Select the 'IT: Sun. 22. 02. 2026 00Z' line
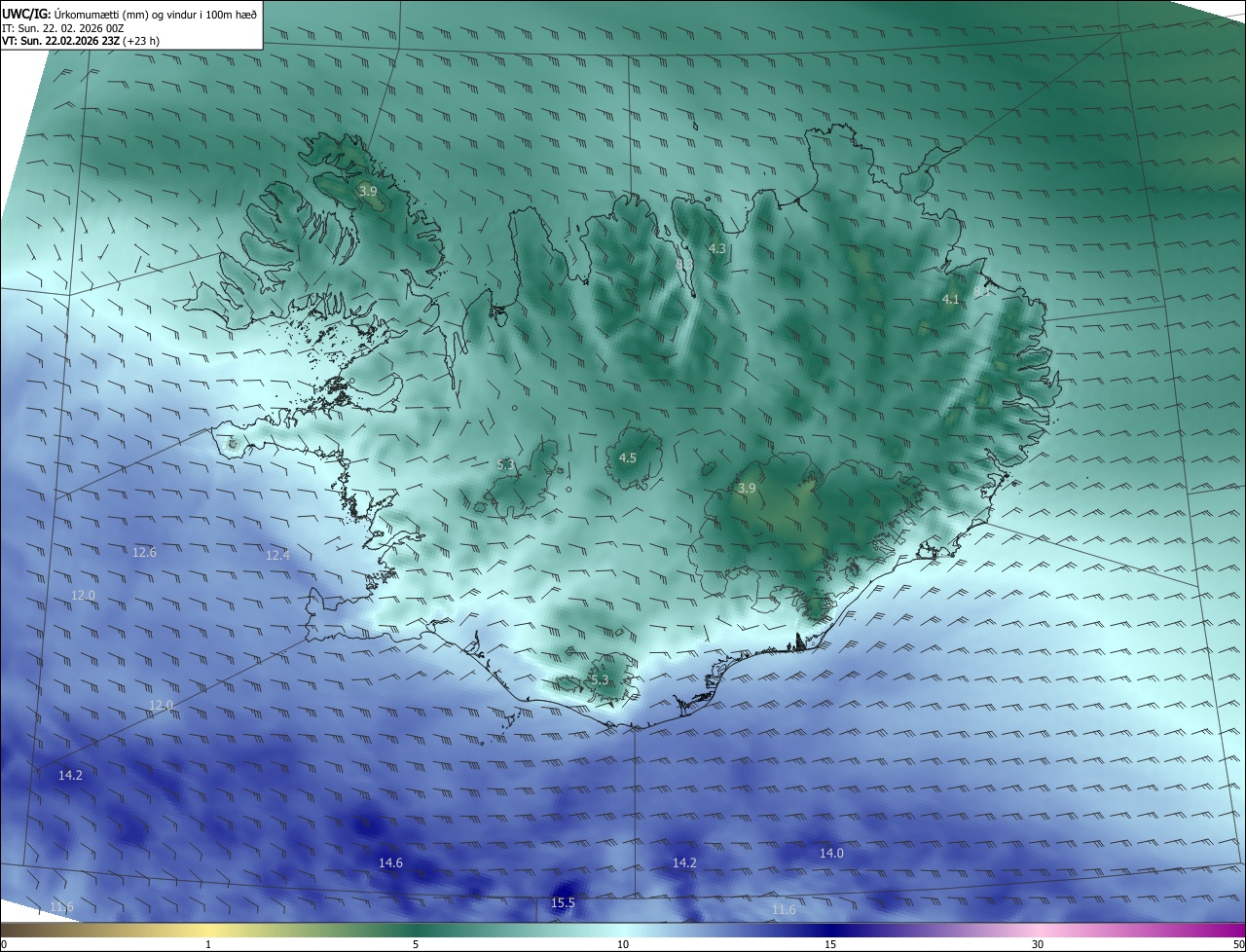This screenshot has width=1246, height=952. tap(63, 28)
